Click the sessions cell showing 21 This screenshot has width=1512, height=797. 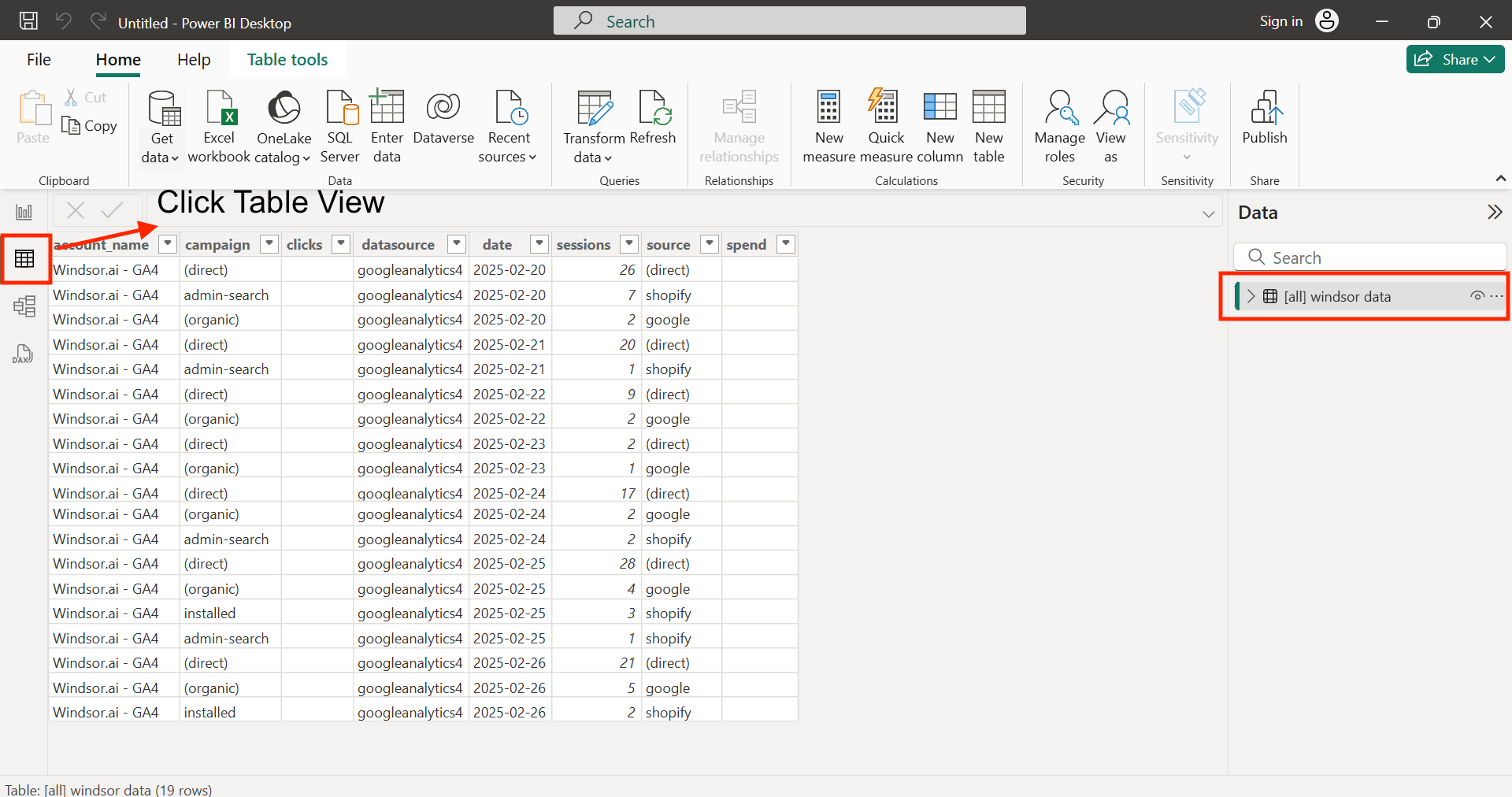click(596, 662)
